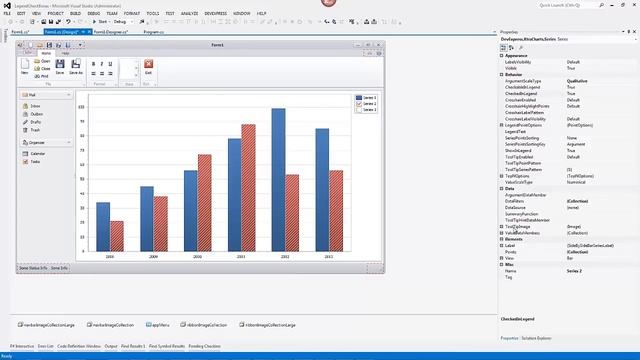Select the Help ribbon tab in Form1
This screenshot has width=640, height=360.
click(x=65, y=53)
